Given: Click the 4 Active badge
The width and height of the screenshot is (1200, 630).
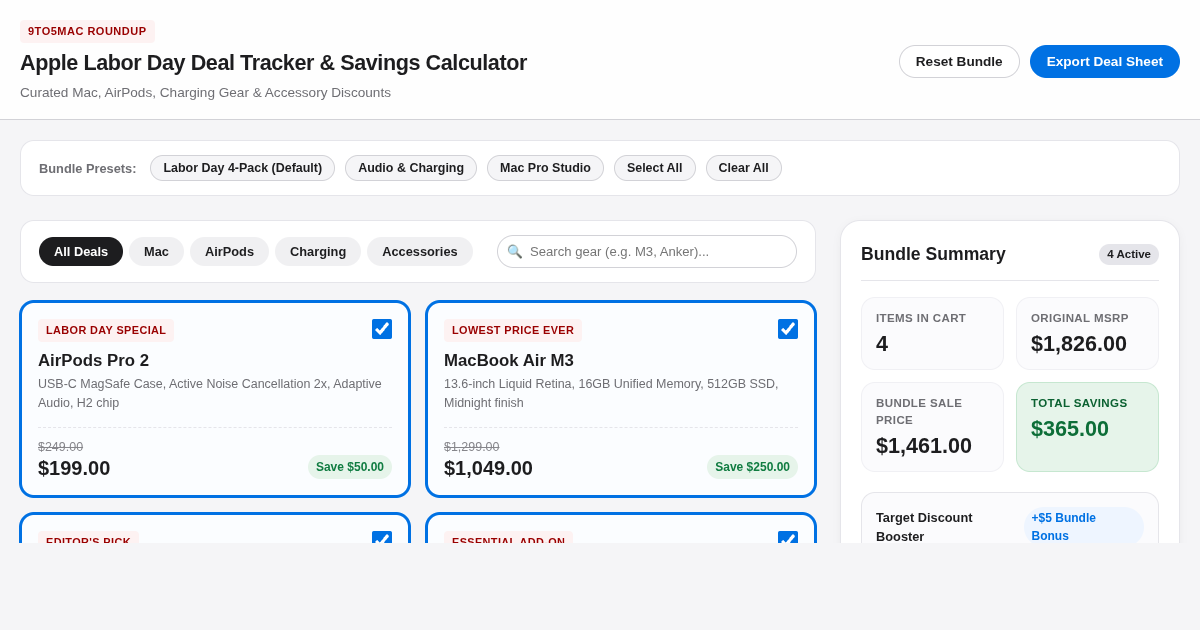Looking at the screenshot, I should coord(1129,254).
